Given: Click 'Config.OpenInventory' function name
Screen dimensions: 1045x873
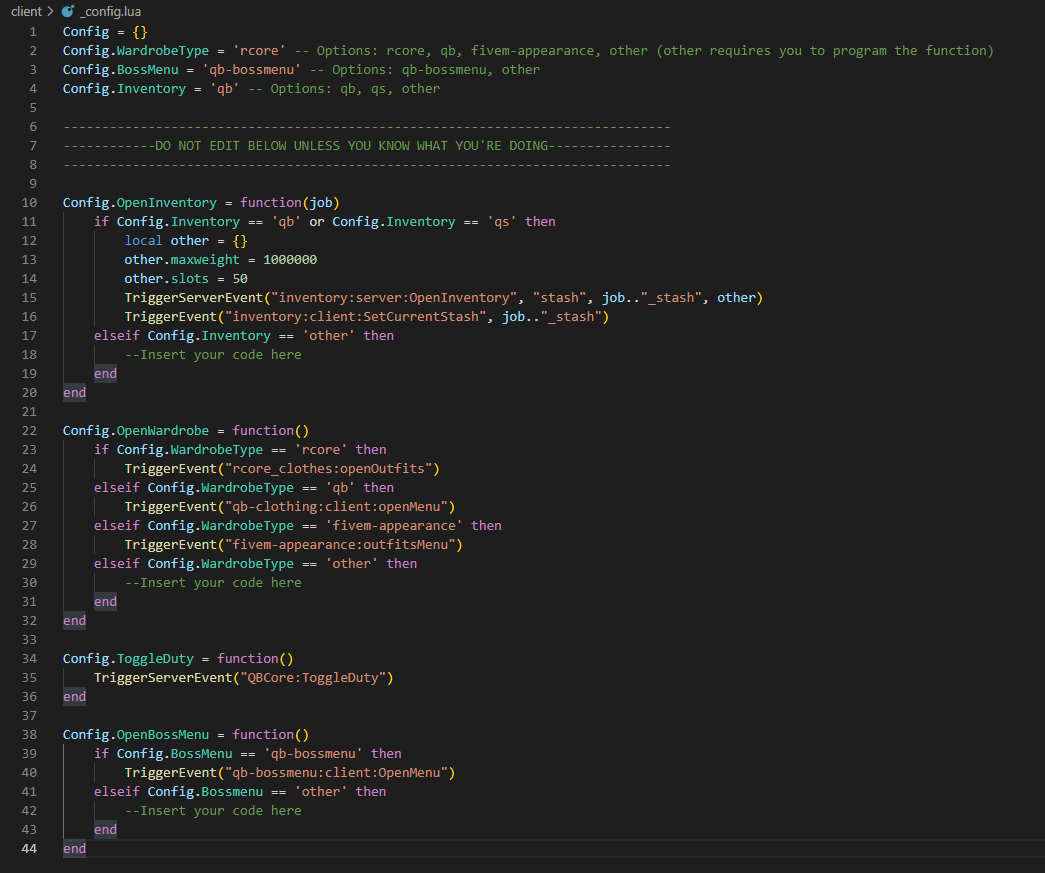Looking at the screenshot, I should 139,203.
